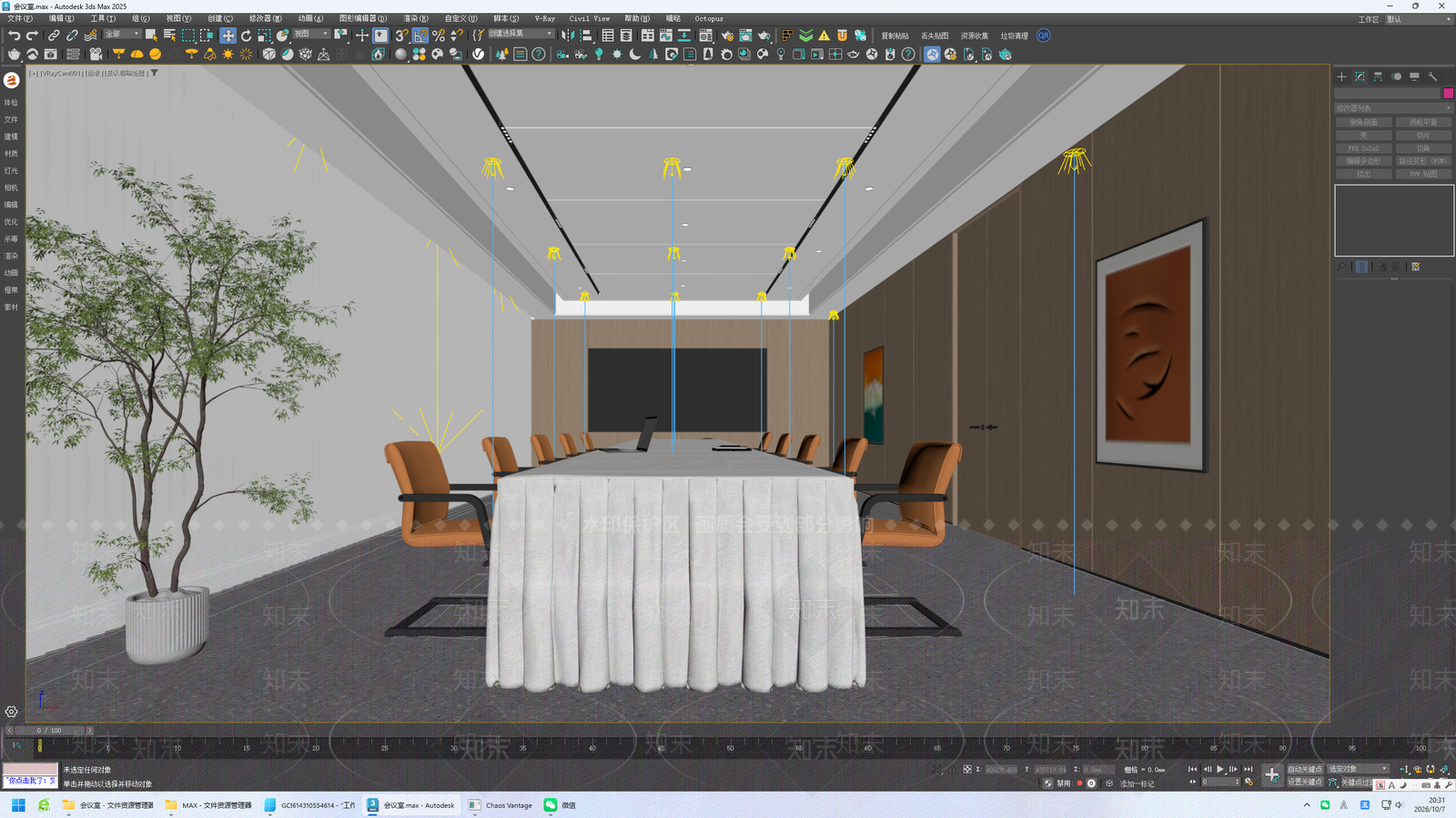Screen dimensions: 1456x818
Task: Click the Redo arrow icon
Action: [32, 35]
